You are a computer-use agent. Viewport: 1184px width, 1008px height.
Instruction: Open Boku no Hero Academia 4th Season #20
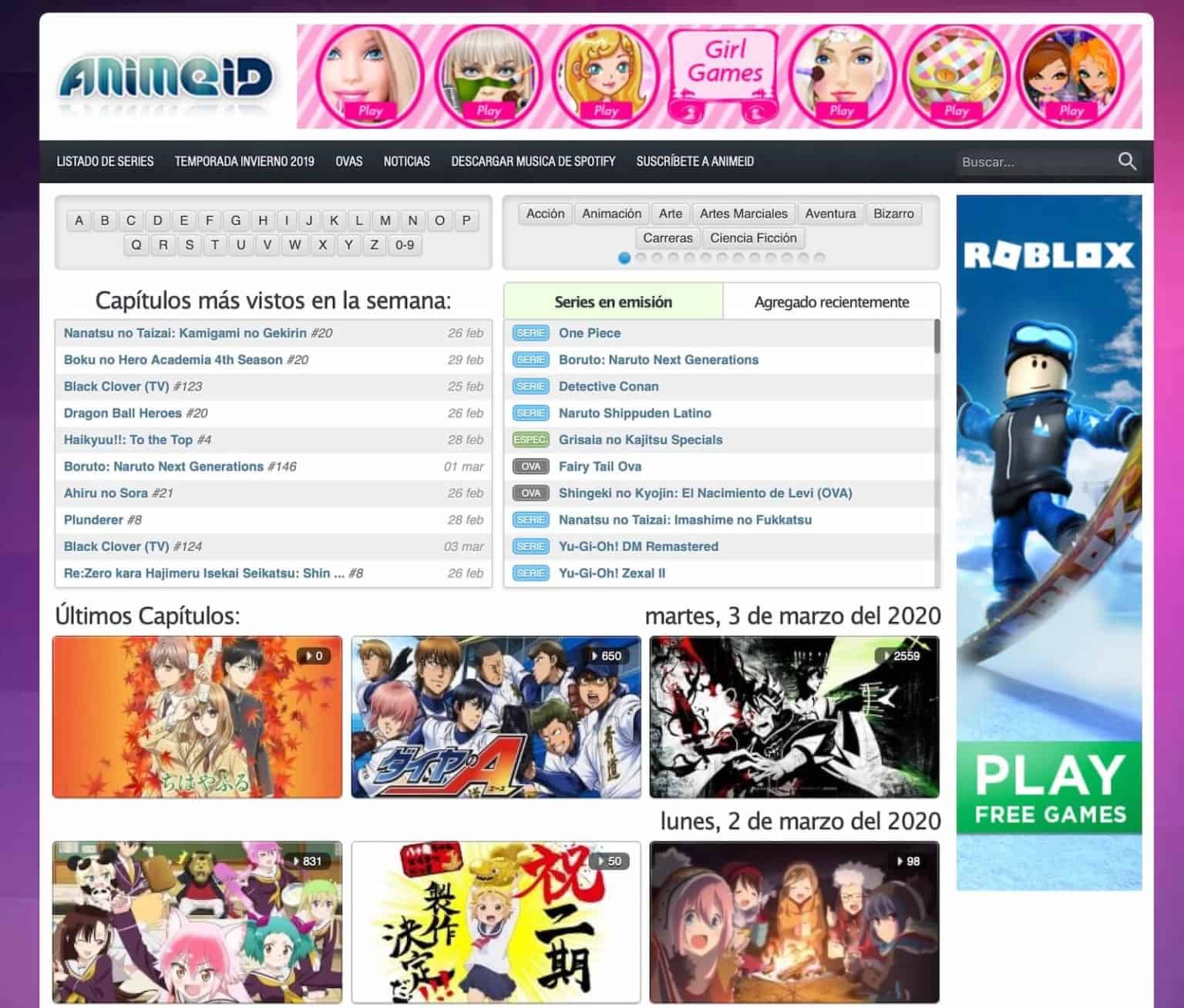pos(186,360)
